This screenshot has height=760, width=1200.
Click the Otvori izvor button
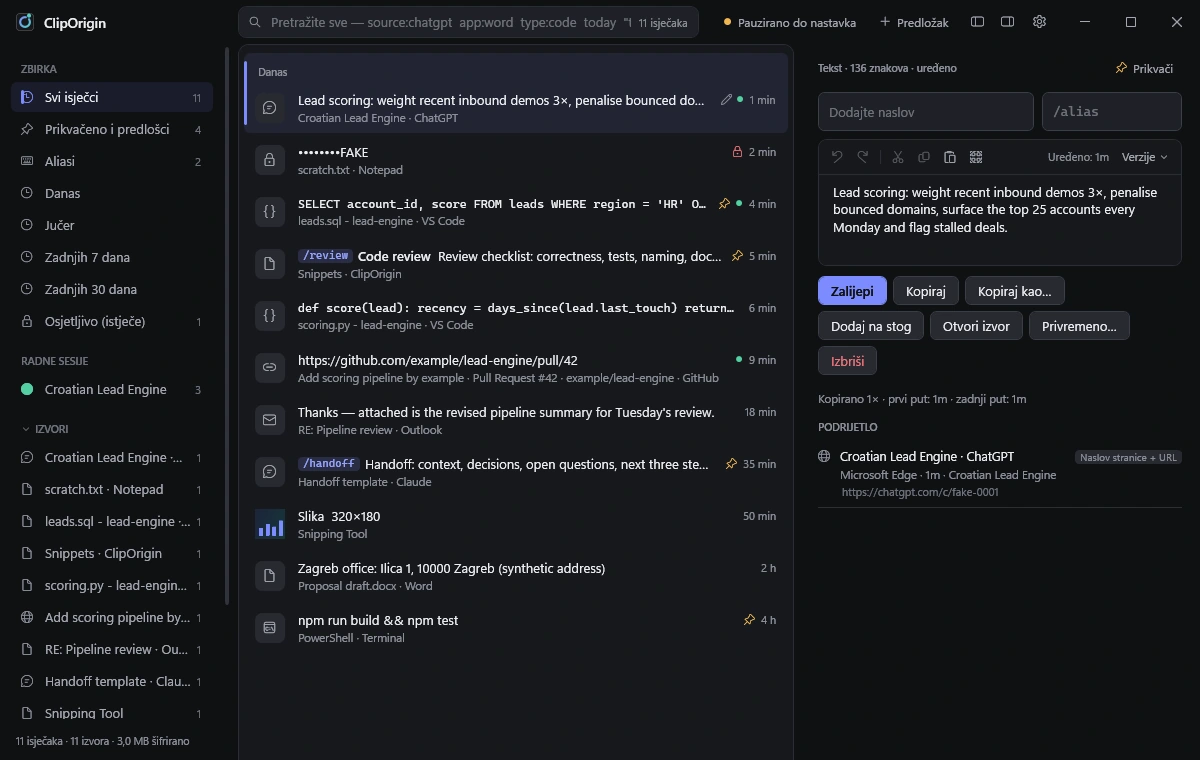tap(976, 326)
